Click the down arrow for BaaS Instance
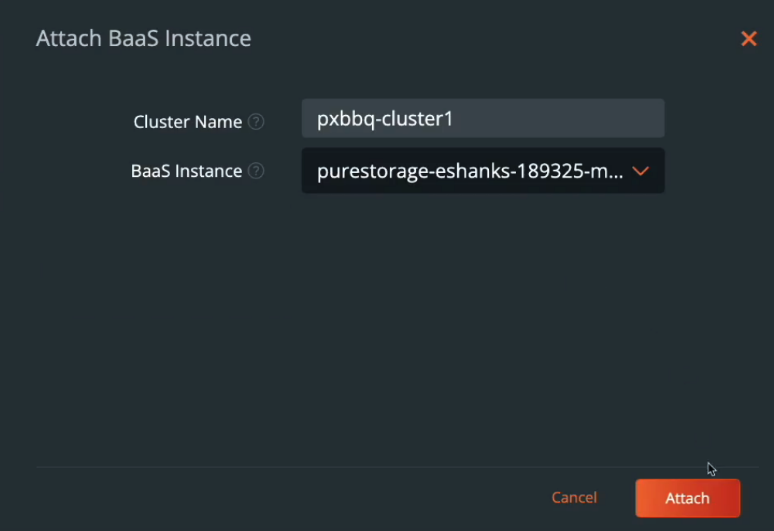This screenshot has width=774, height=531. pyautogui.click(x=640, y=171)
